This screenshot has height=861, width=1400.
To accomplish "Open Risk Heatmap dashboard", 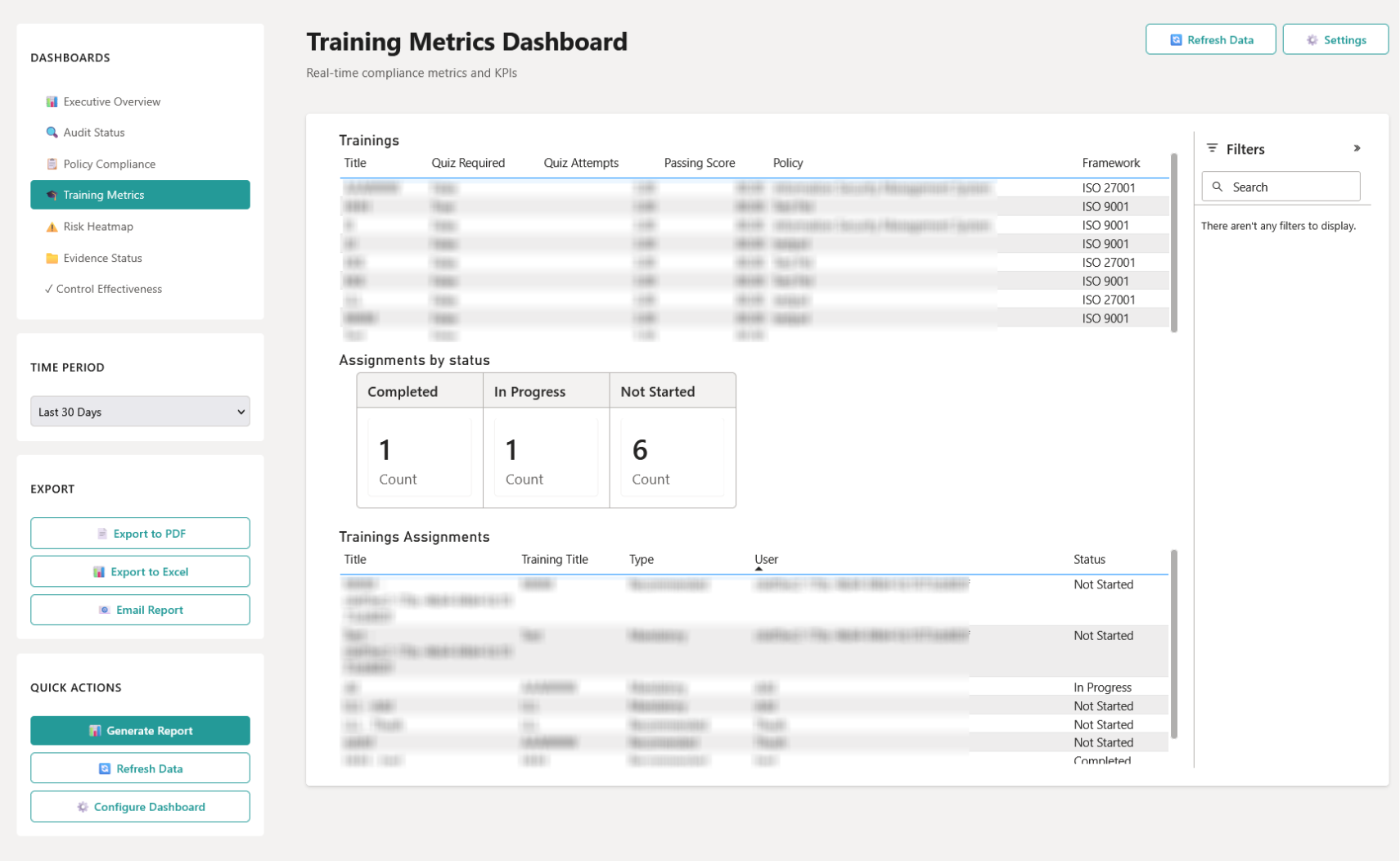I will 140,227.
